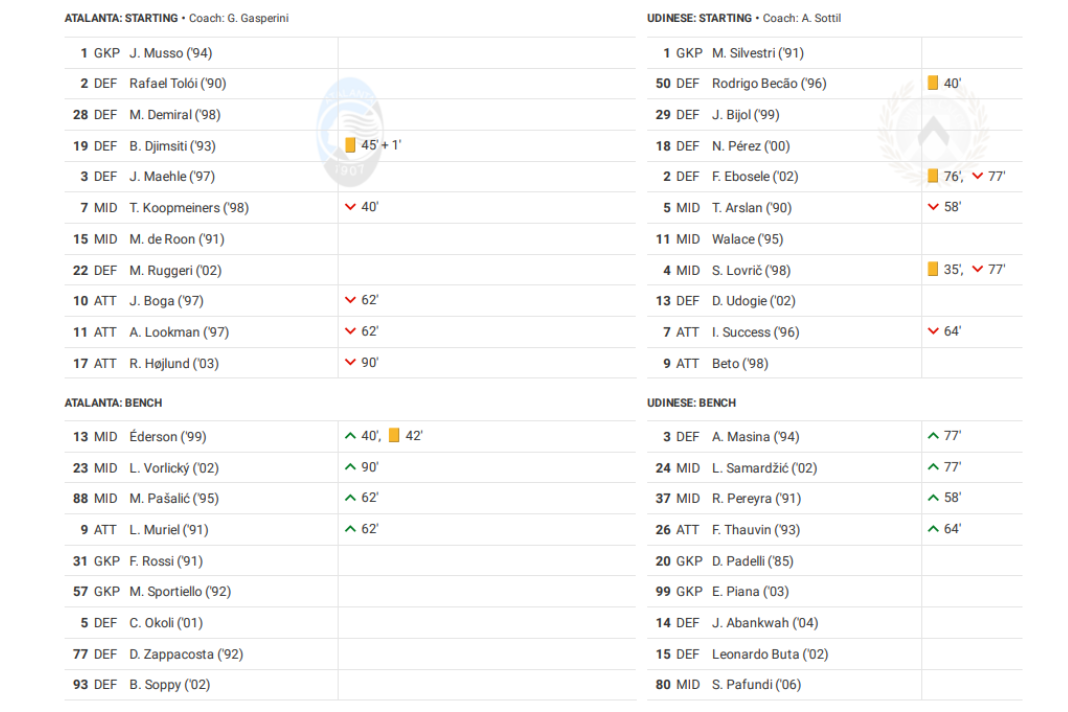Open A. Lookman player link
The height and width of the screenshot is (712, 1068).
[x=179, y=332]
